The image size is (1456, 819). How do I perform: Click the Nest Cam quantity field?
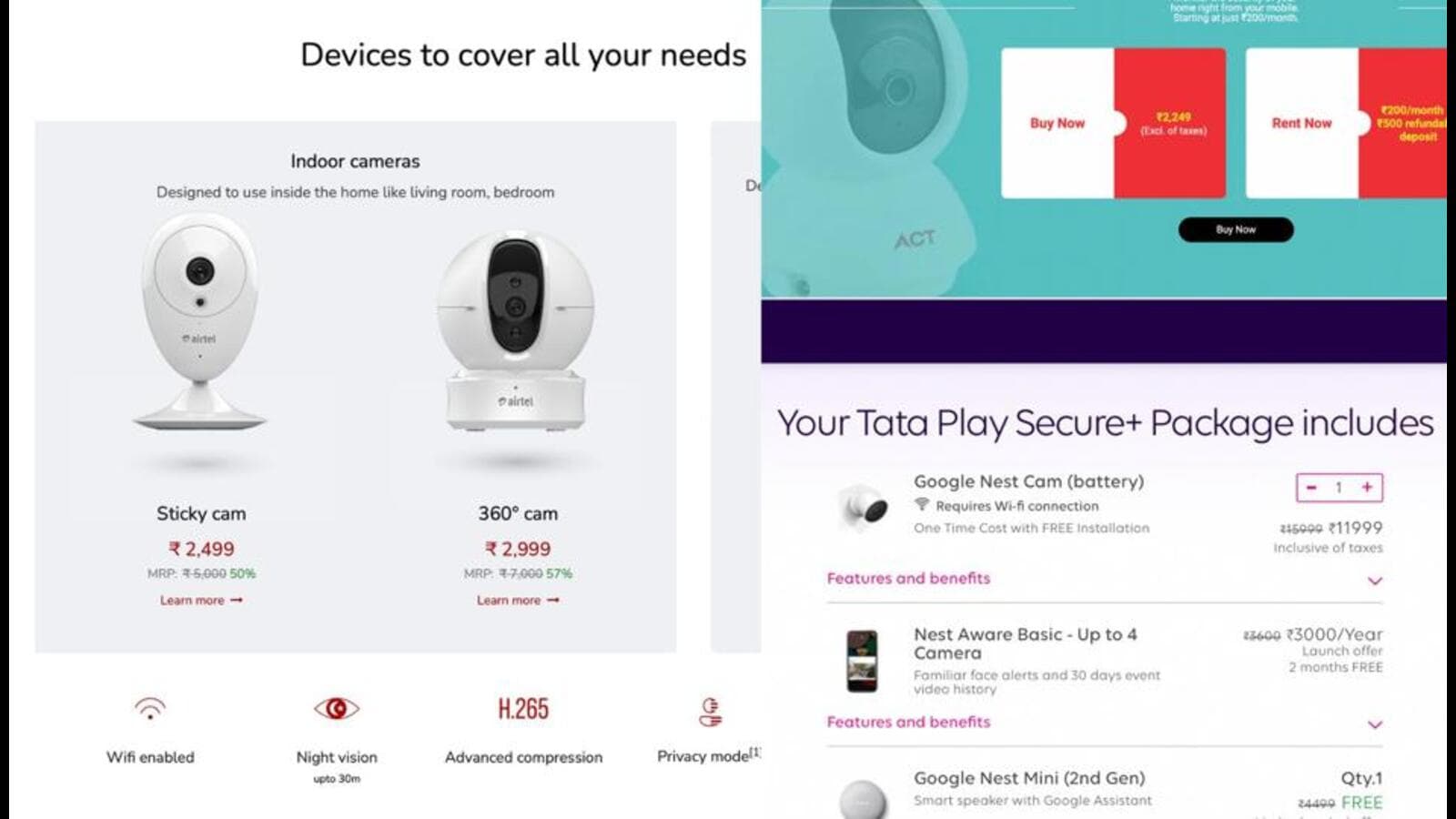point(1340,488)
